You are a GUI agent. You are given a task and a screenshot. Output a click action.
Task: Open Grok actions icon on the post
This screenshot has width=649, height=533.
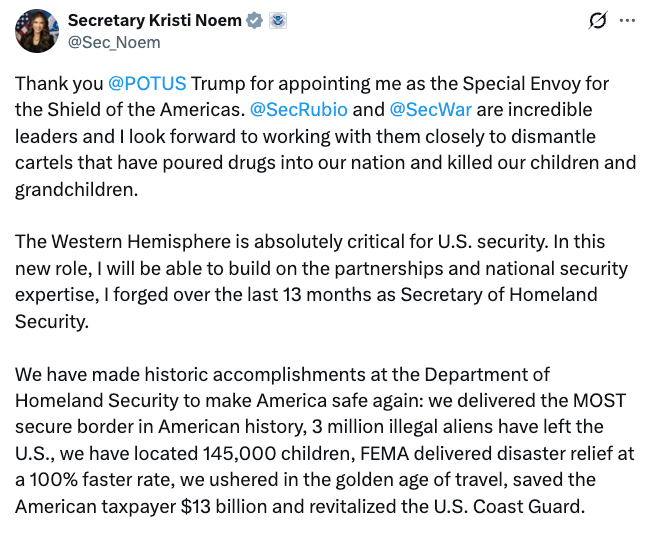599,20
